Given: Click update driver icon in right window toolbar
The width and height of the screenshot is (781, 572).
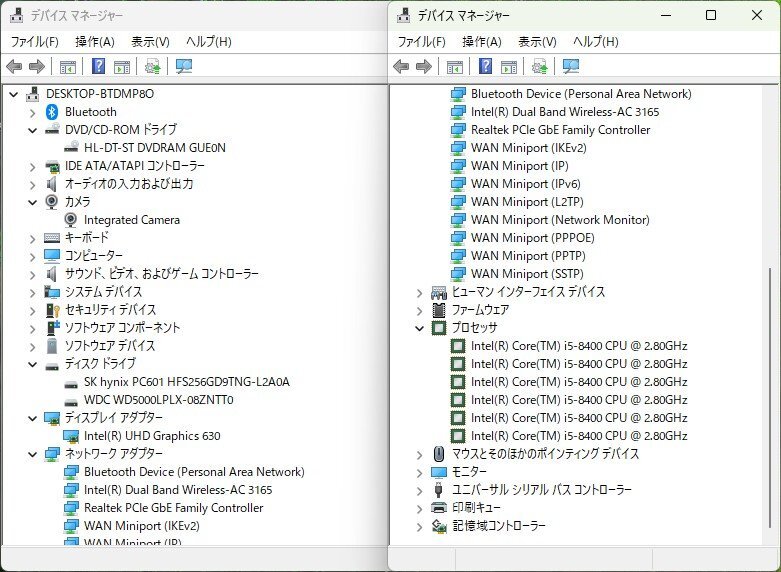Looking at the screenshot, I should pyautogui.click(x=539, y=66).
